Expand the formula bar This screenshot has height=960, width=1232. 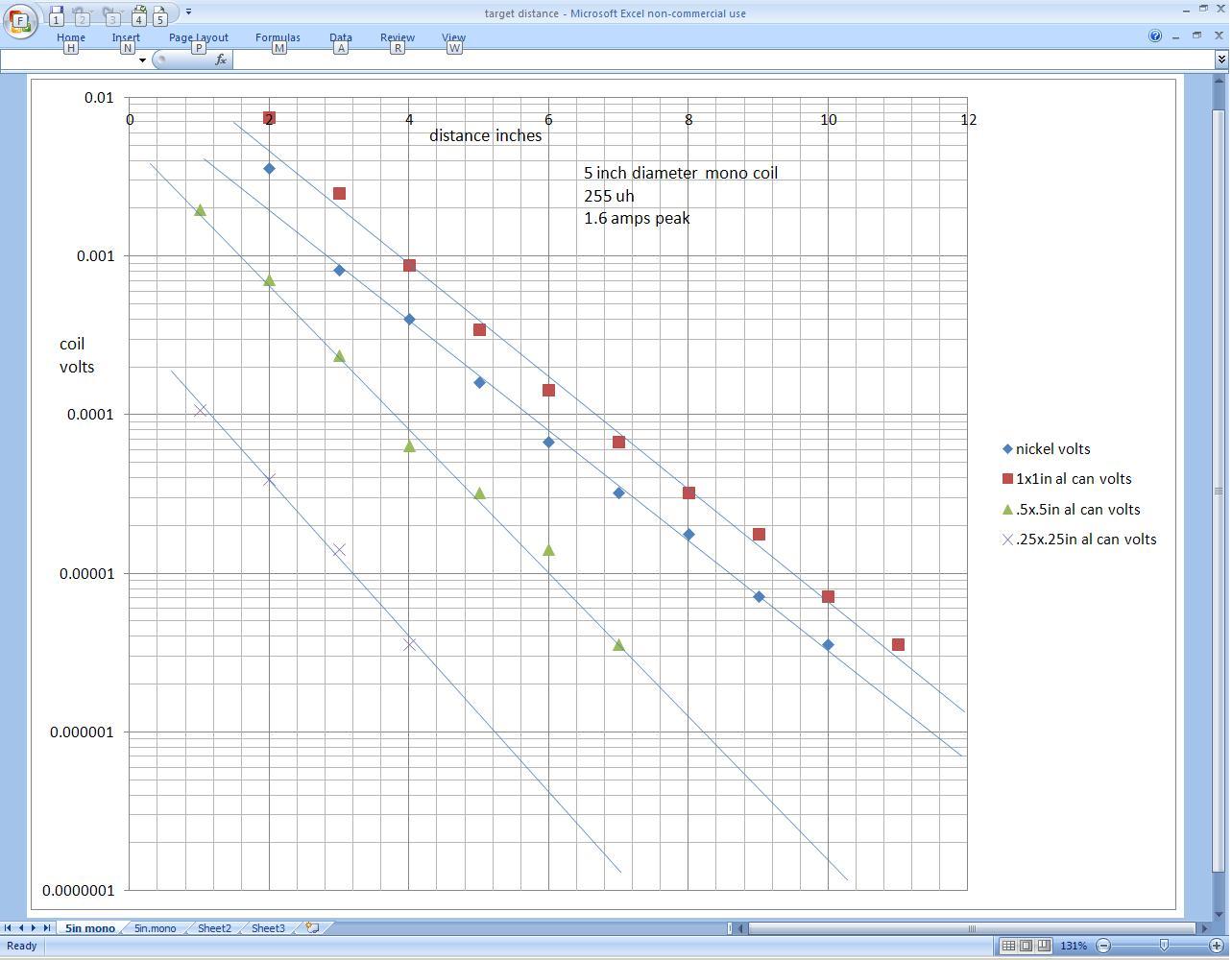(x=1221, y=60)
